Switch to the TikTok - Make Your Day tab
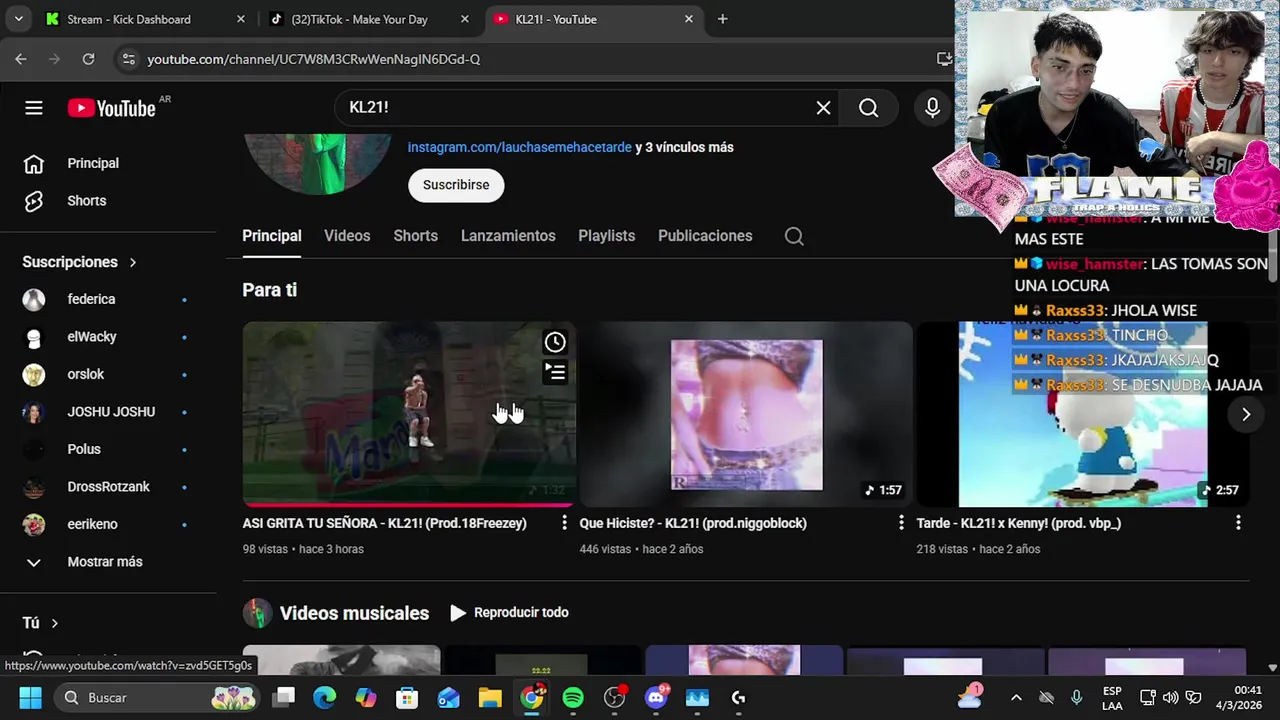Screen dimensions: 1280x720 coord(370,19)
